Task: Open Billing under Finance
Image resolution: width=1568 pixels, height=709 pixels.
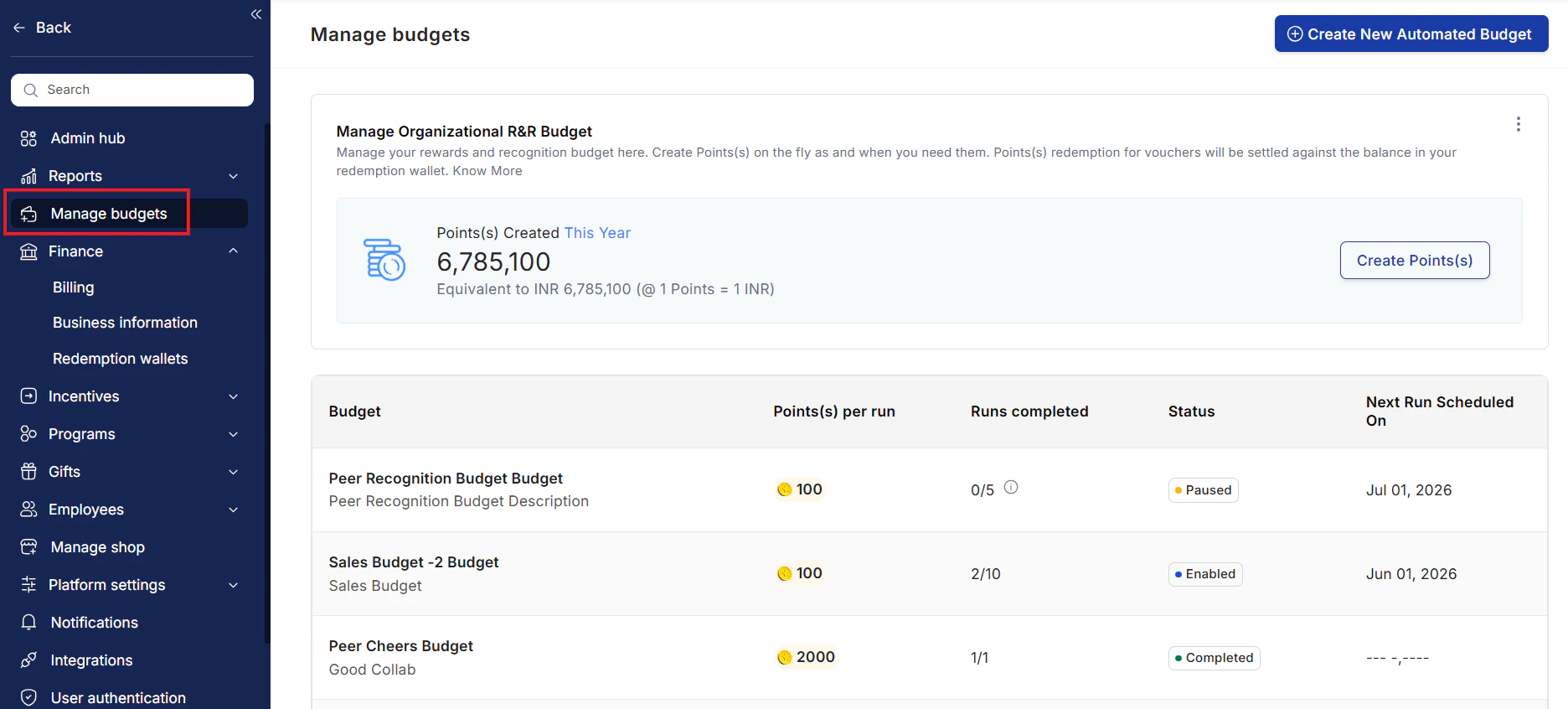Action: pos(74,287)
